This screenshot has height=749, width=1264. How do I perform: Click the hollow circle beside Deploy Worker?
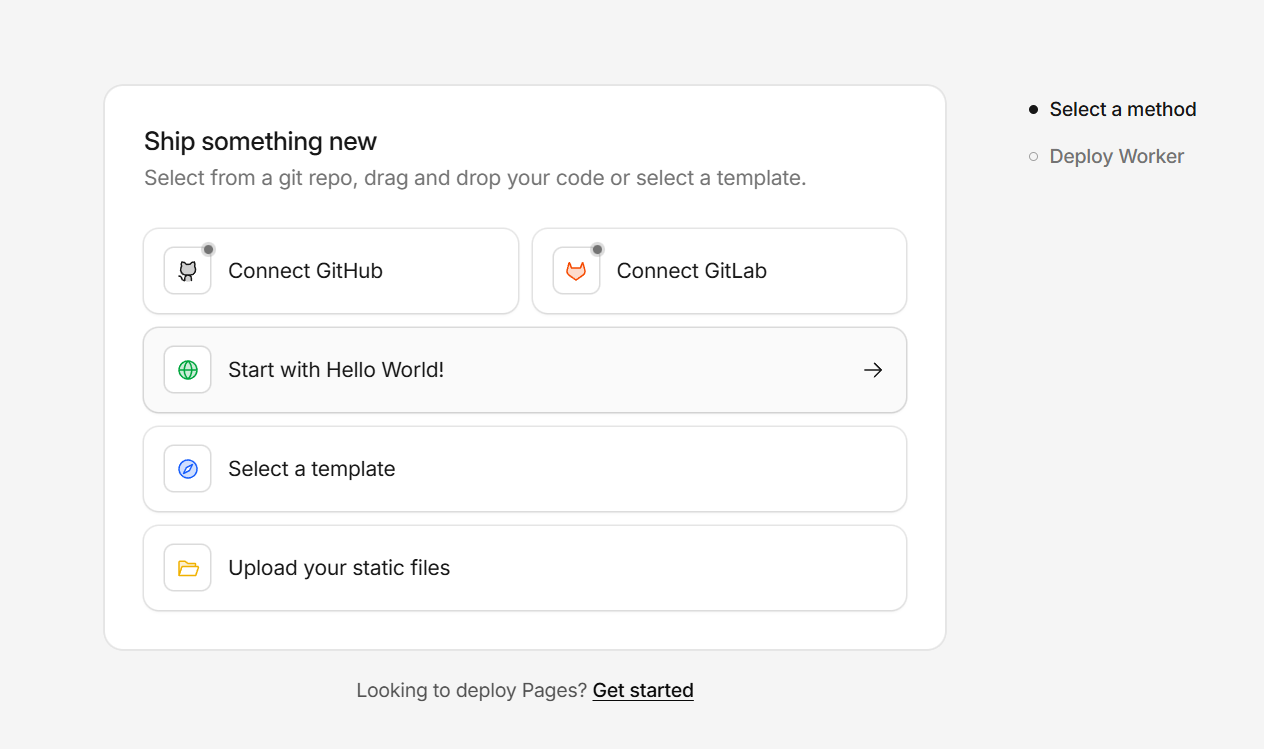1034,157
